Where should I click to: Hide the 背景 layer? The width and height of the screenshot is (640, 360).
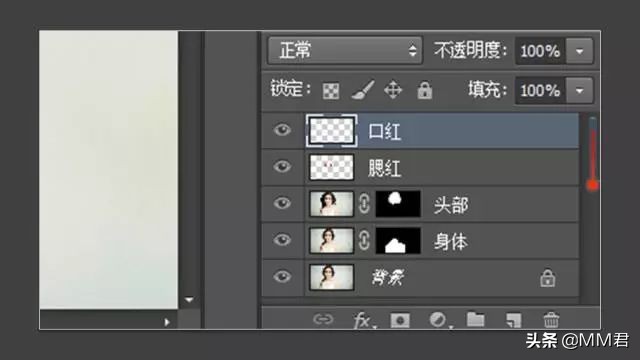282,276
